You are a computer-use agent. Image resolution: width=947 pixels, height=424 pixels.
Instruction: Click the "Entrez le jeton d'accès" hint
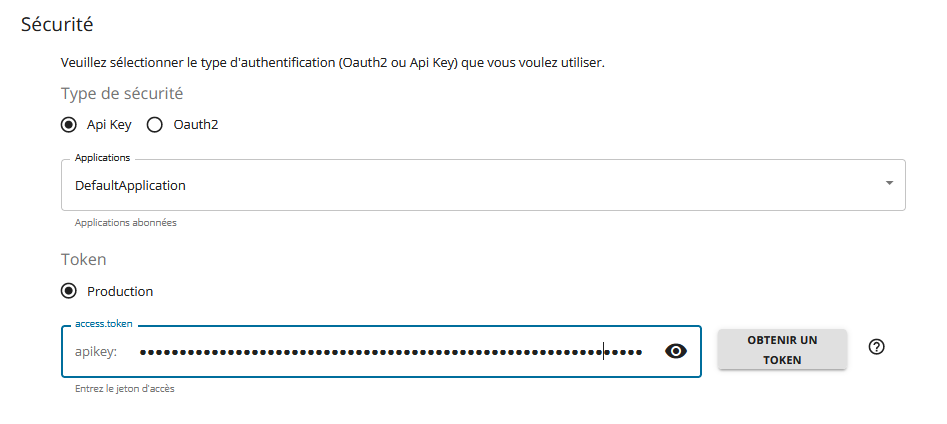124,389
